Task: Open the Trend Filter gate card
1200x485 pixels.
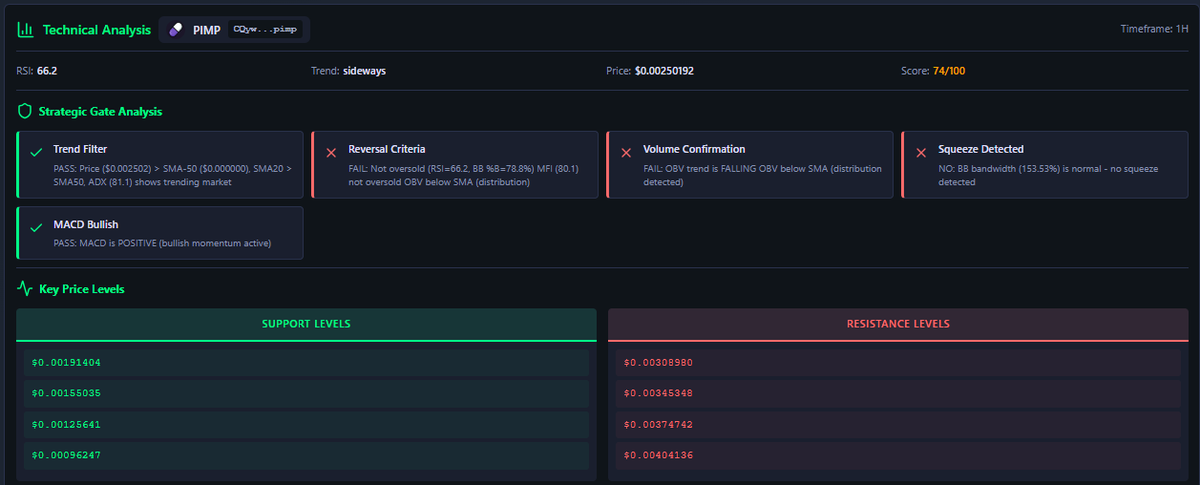Action: pos(160,165)
